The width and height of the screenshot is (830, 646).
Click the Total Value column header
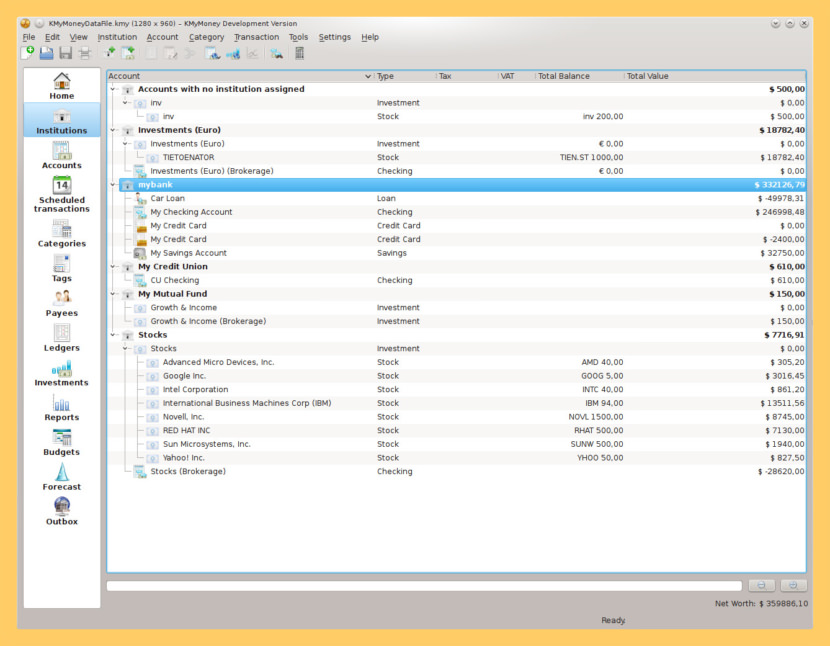(x=715, y=76)
